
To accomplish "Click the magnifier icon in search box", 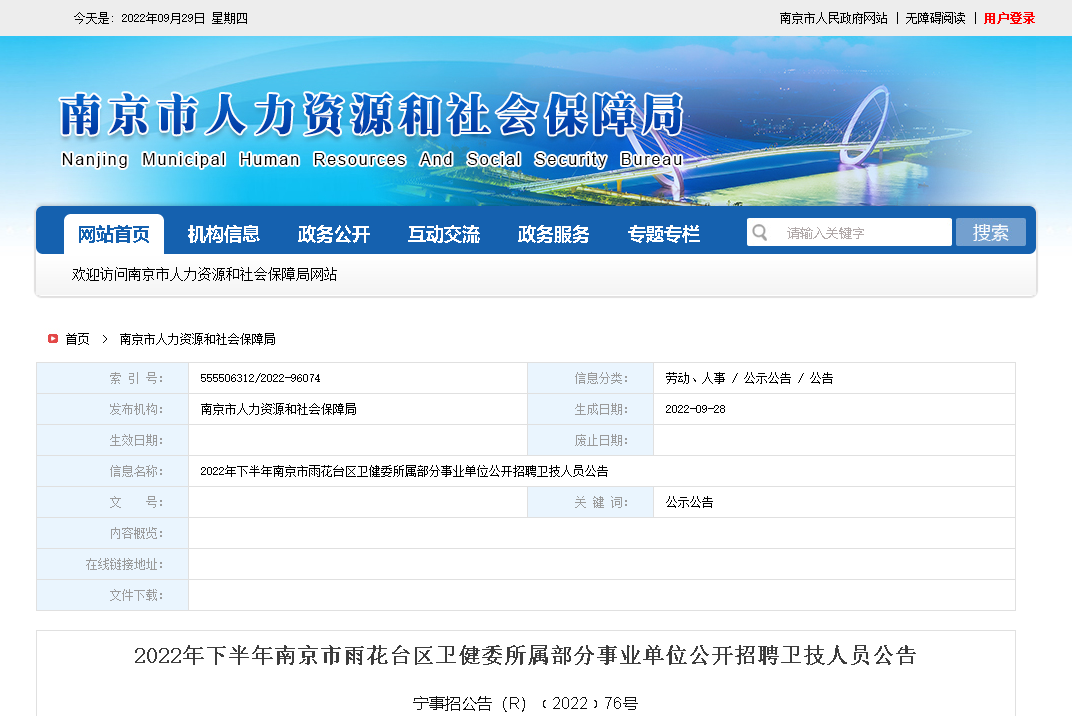I will pos(760,233).
